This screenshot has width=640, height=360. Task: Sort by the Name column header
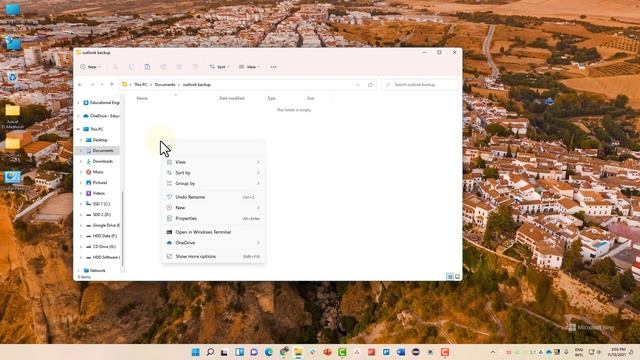tap(142, 98)
